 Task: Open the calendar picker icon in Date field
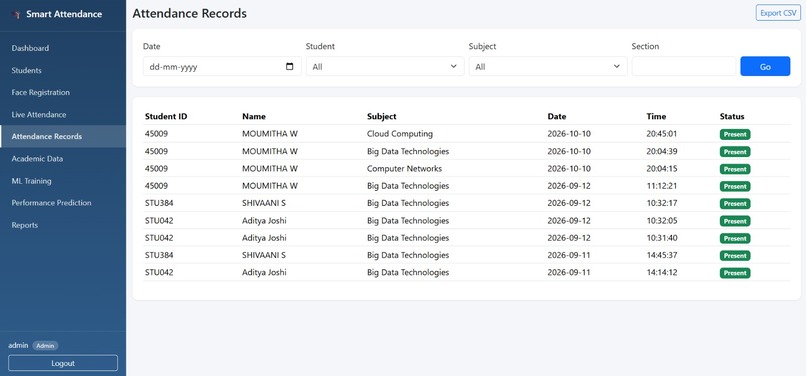coord(289,66)
